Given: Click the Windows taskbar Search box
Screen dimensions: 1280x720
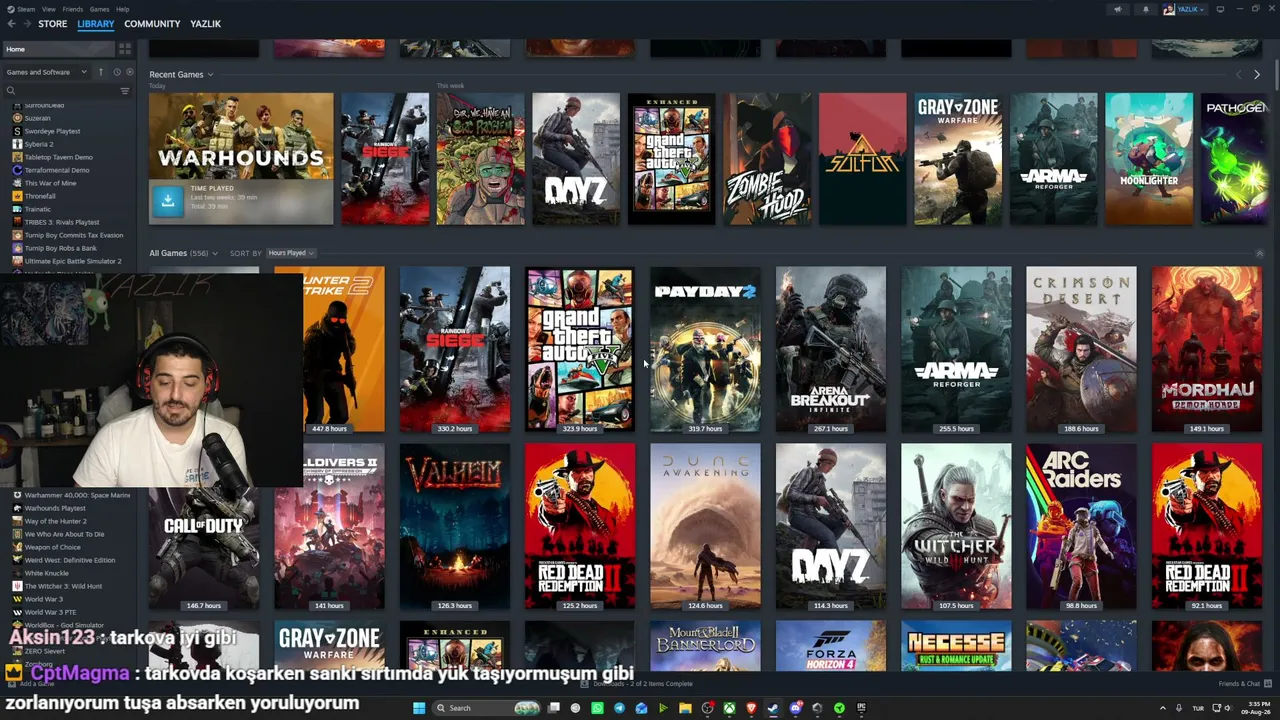Looking at the screenshot, I should coord(487,708).
